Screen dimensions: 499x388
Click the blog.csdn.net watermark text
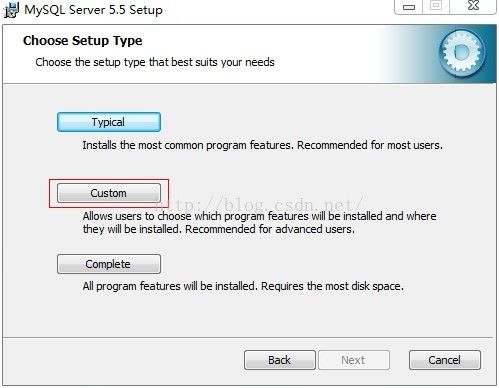click(260, 204)
